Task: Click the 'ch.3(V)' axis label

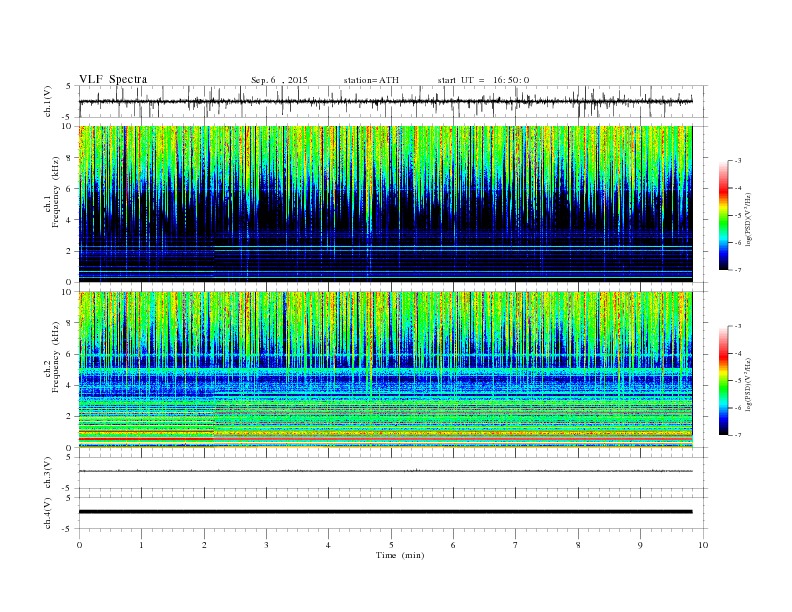Action: tap(47, 473)
